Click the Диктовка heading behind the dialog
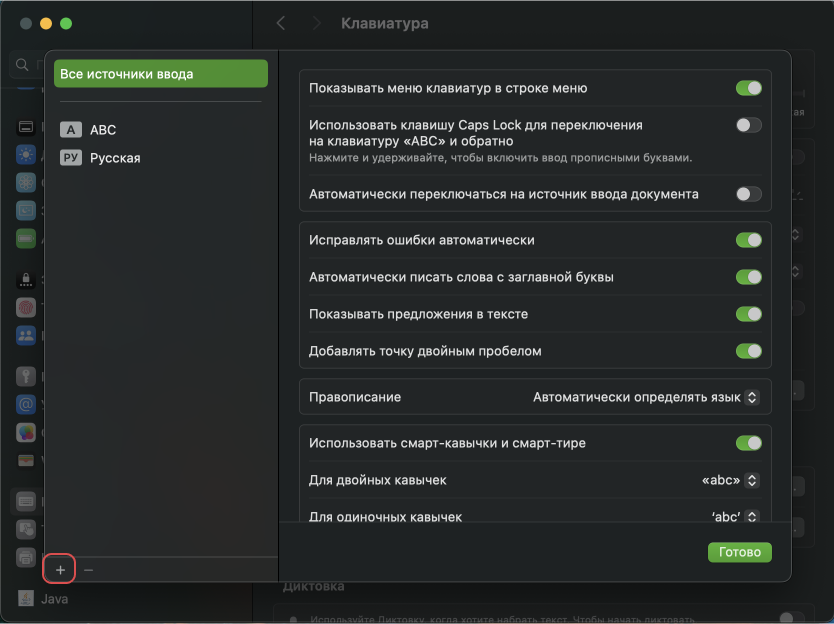This screenshot has width=834, height=624. tap(313, 586)
